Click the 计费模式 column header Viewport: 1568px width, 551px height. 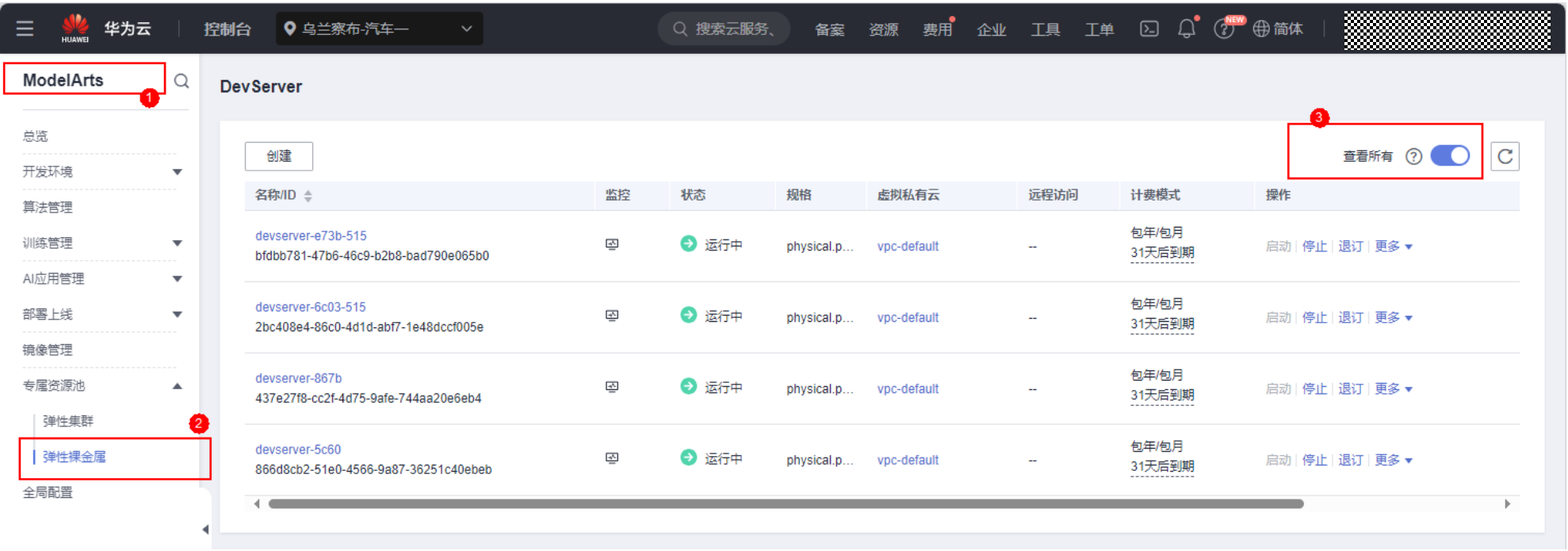(x=1155, y=195)
